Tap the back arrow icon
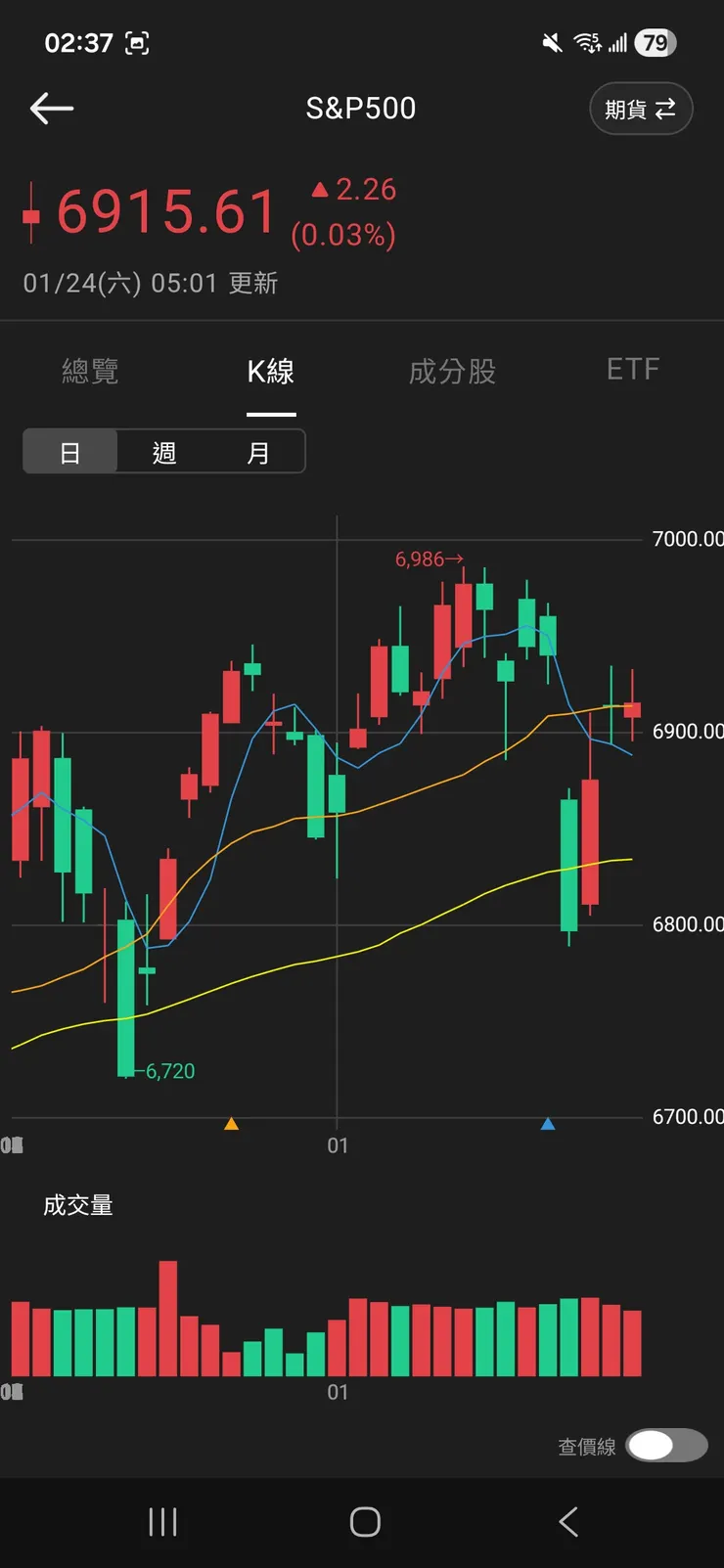This screenshot has height=1568, width=724. (x=52, y=109)
